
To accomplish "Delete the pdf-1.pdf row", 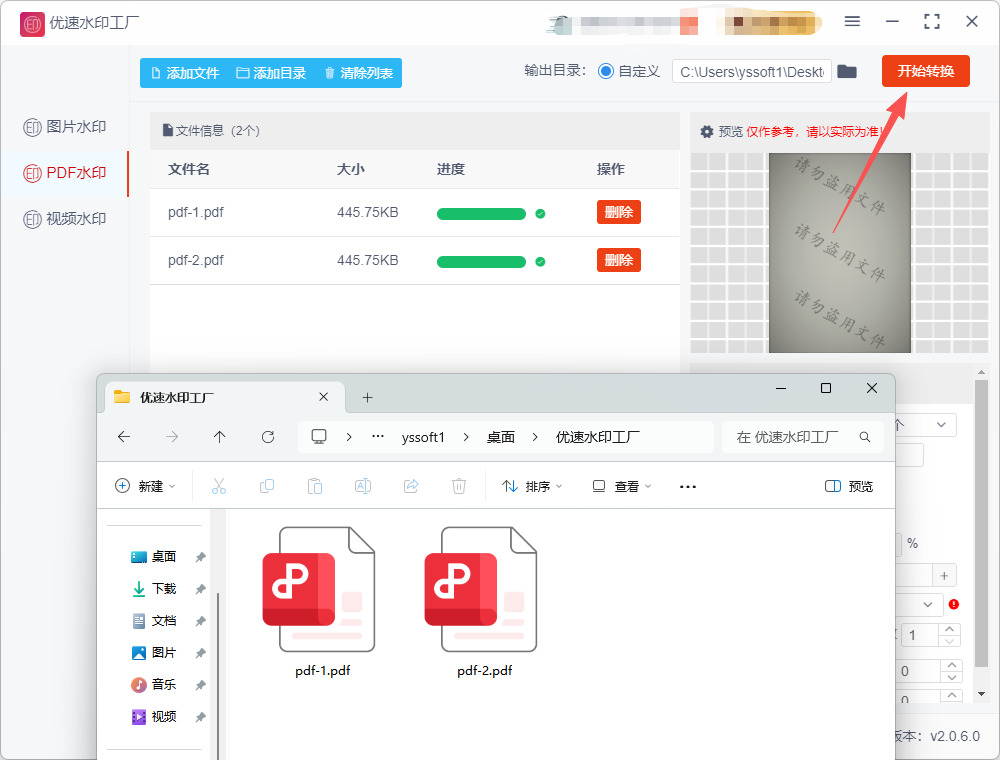I will click(619, 212).
